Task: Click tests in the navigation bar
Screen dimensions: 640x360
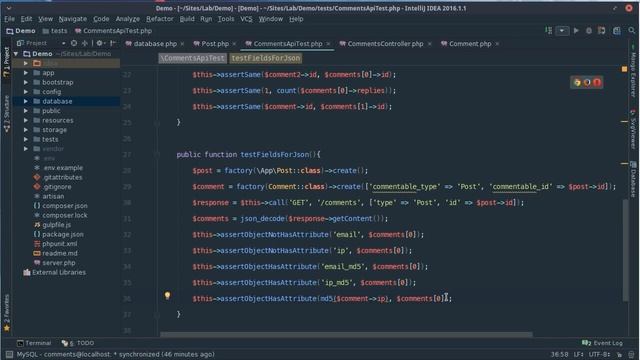Action: 55,31
